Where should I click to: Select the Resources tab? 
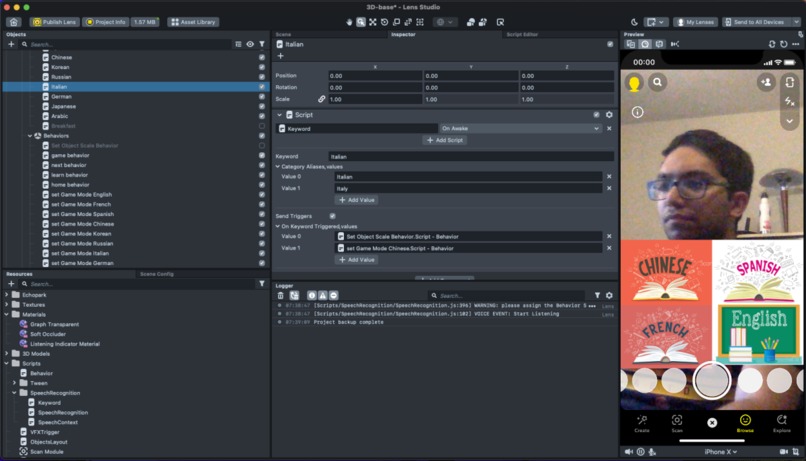tap(19, 274)
